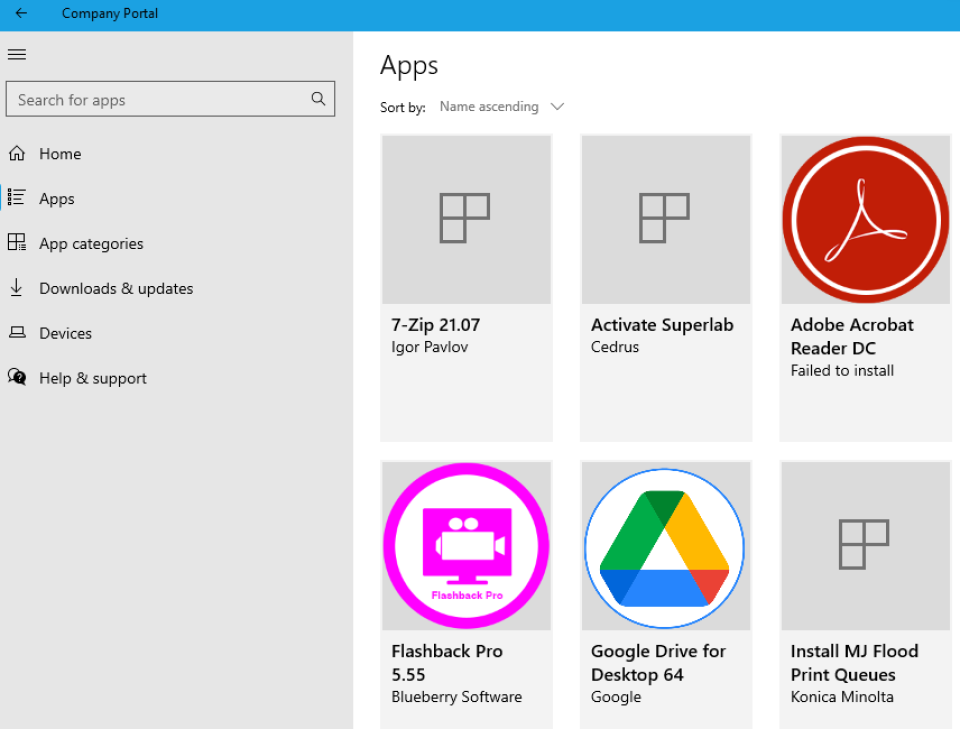The width and height of the screenshot is (960, 729).
Task: Toggle the hamburger navigation menu
Action: [17, 54]
